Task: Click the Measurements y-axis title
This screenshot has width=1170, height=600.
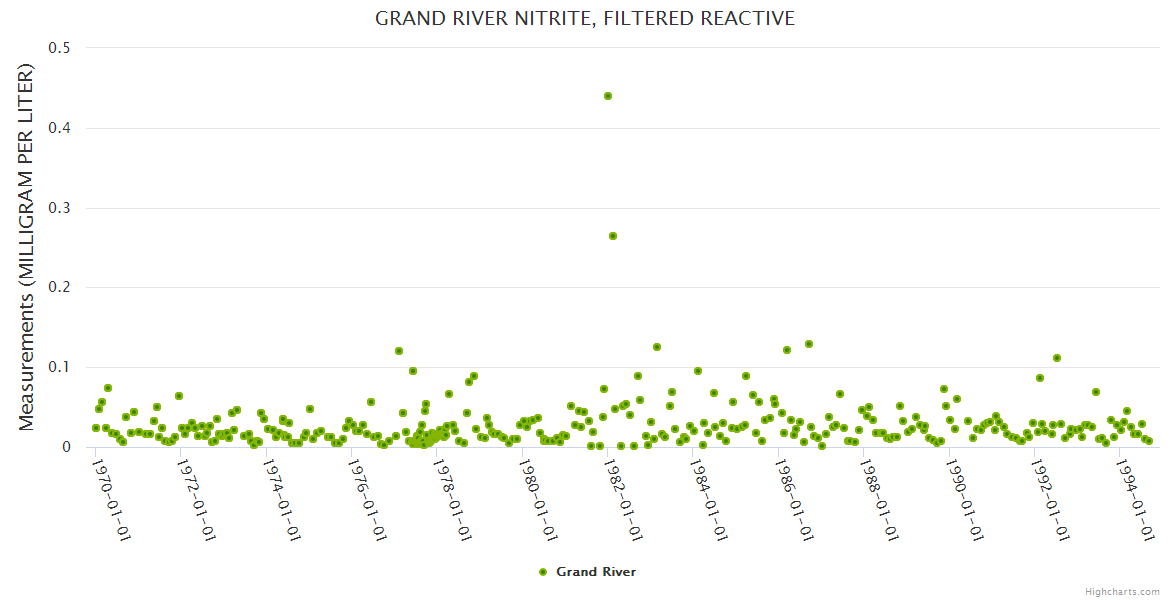Action: click(27, 247)
